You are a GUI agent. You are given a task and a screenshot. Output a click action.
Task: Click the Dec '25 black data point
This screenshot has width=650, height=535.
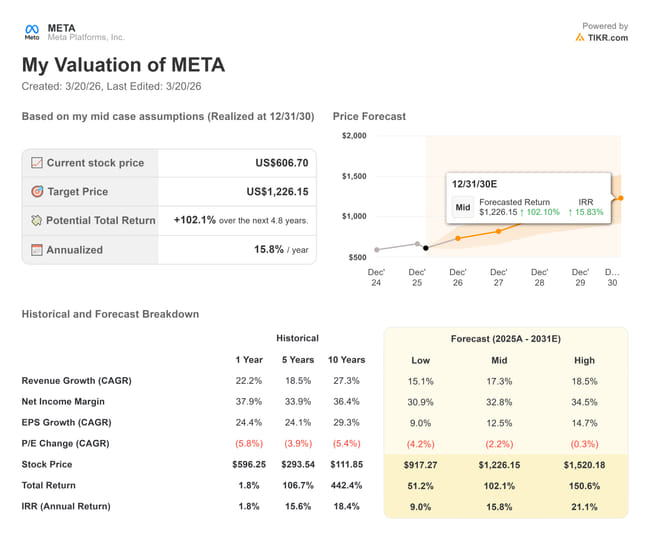(425, 247)
